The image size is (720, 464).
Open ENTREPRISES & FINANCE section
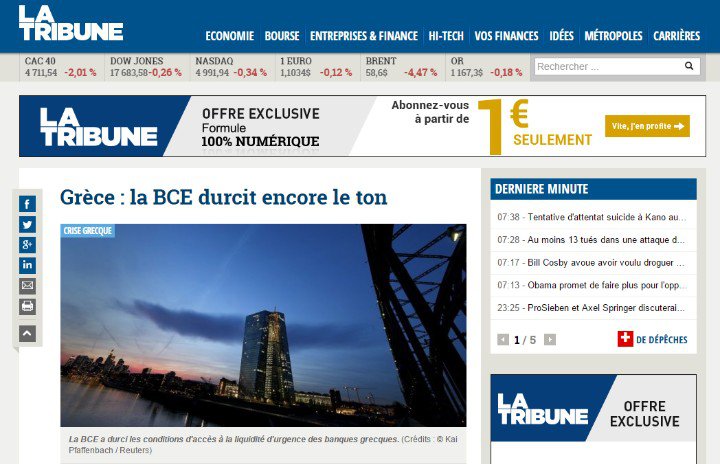(364, 36)
